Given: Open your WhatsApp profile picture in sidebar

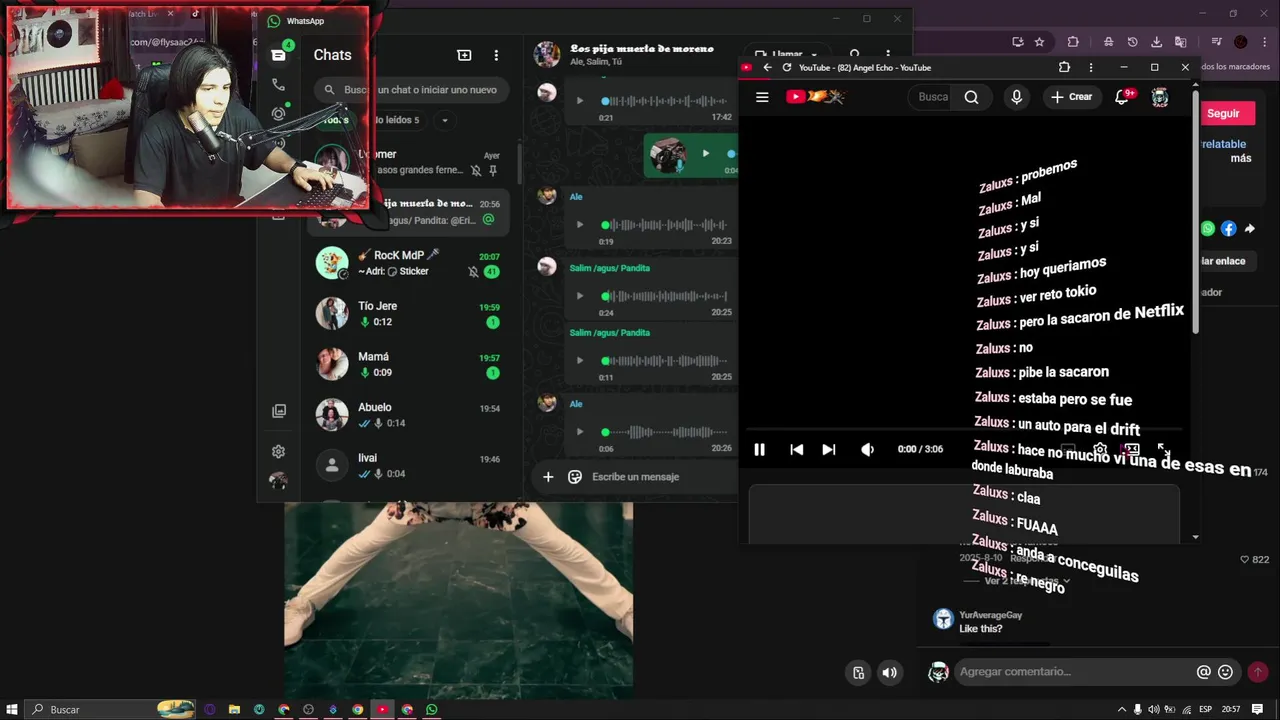Looking at the screenshot, I should click(x=278, y=481).
